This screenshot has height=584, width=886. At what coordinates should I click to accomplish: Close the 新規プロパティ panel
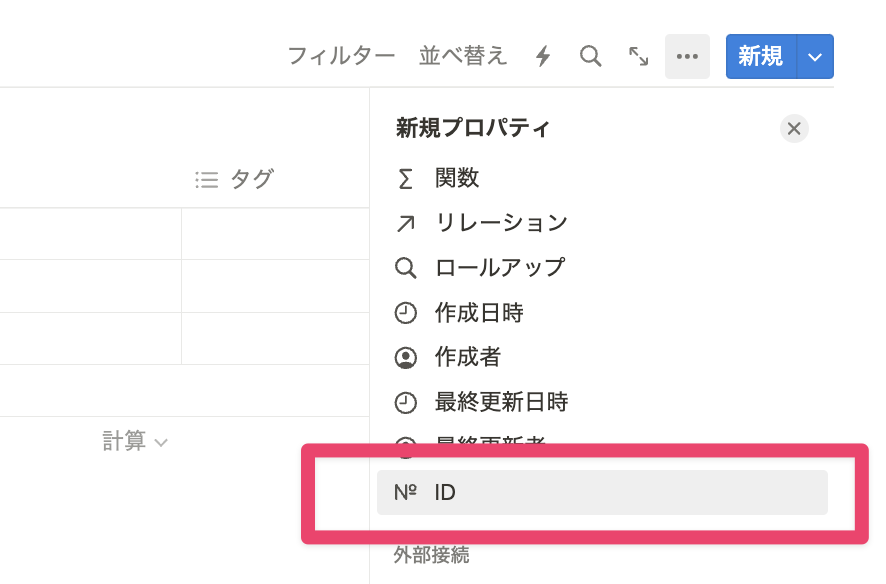click(x=794, y=129)
